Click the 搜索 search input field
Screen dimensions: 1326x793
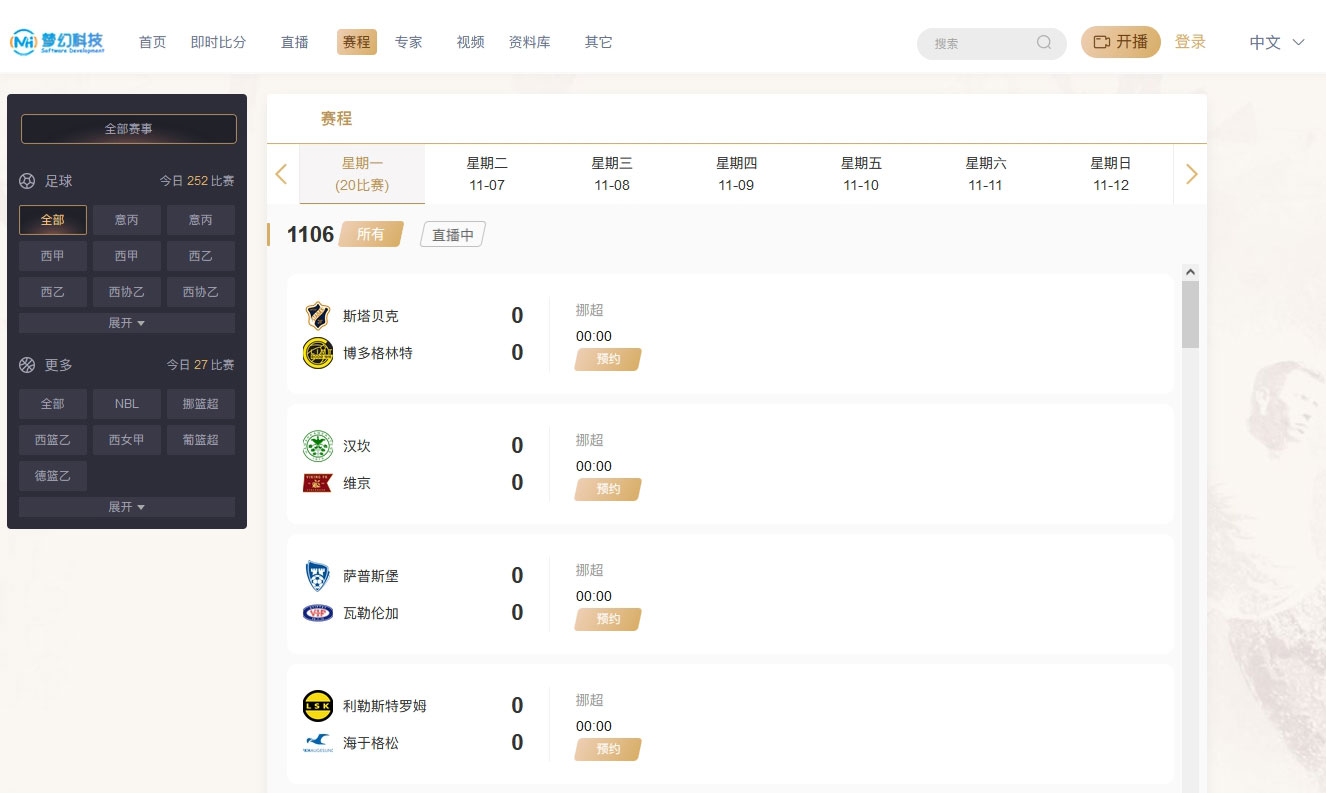click(x=991, y=43)
